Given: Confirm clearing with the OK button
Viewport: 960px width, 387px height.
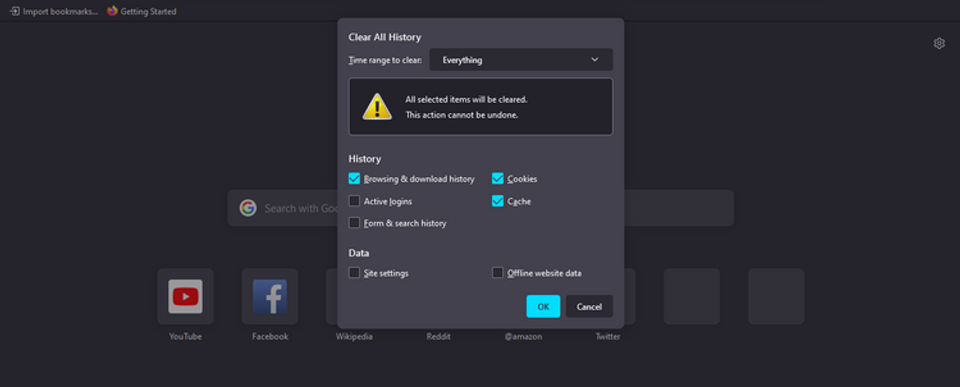Looking at the screenshot, I should [543, 307].
